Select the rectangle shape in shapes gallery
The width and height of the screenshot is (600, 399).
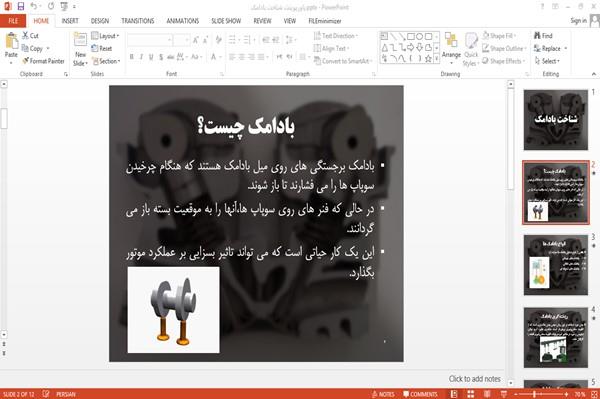pos(411,37)
